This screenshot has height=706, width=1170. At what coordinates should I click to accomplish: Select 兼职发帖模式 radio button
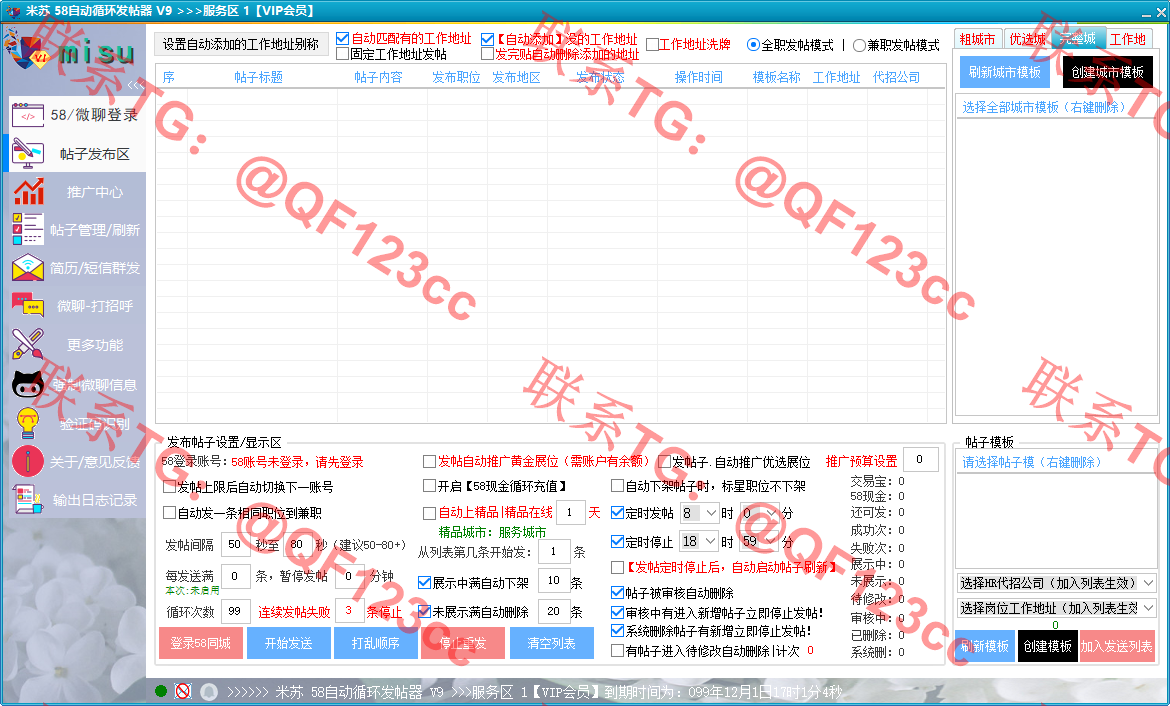click(x=859, y=45)
